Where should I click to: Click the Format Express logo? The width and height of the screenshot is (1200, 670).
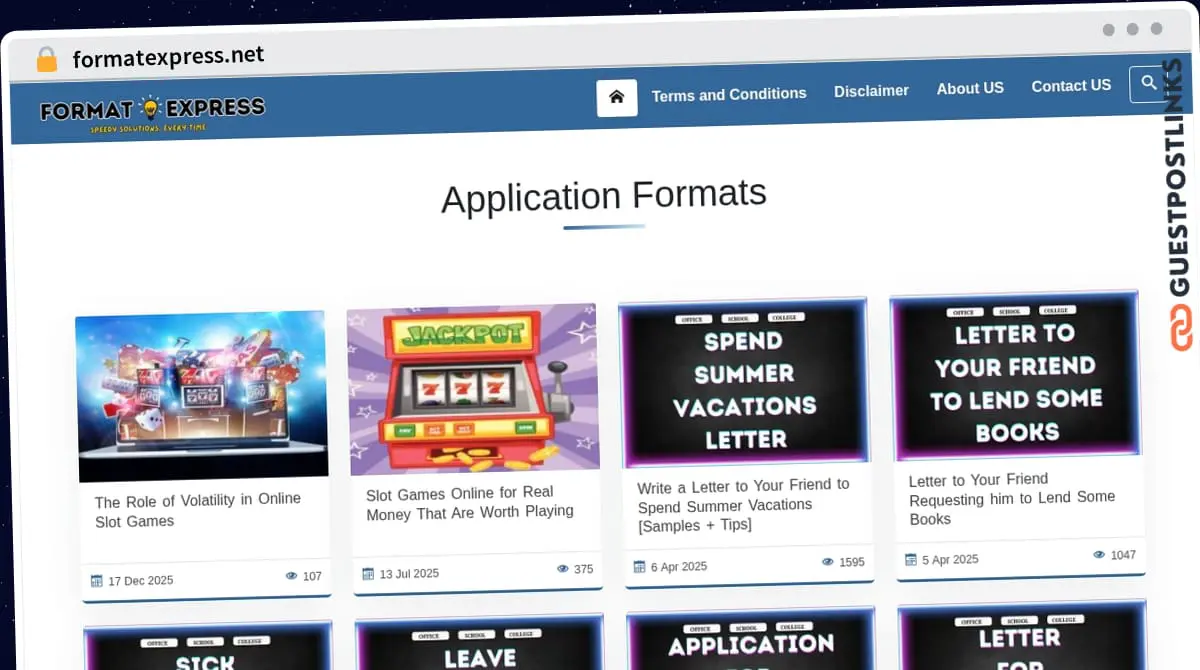tap(150, 110)
